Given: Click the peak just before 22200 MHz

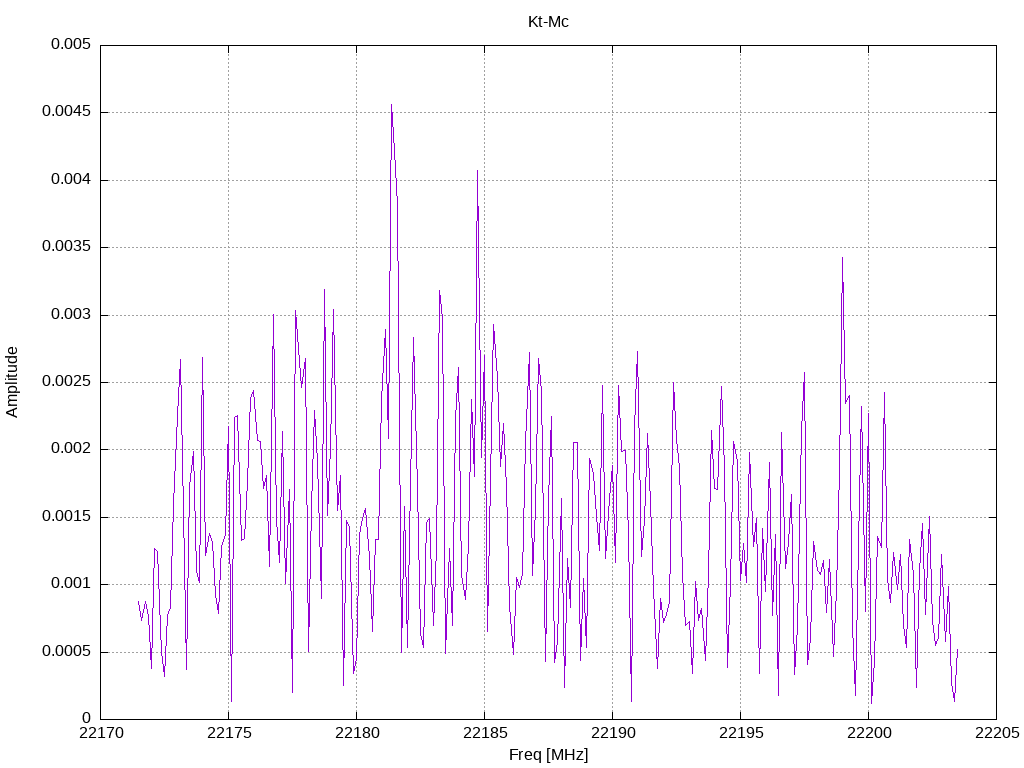Looking at the screenshot, I should 842,259.
